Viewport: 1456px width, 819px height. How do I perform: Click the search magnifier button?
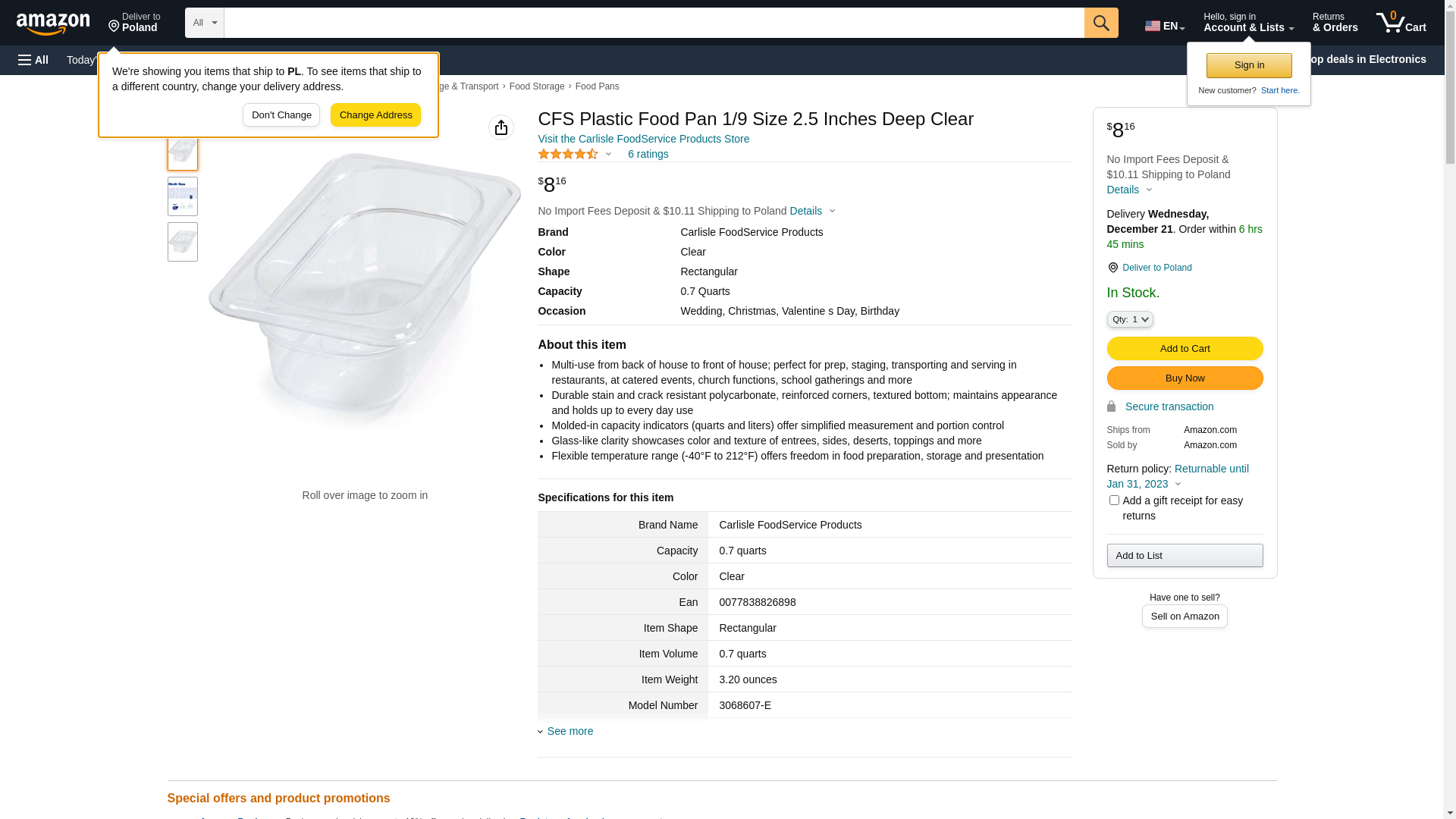pyautogui.click(x=1101, y=23)
